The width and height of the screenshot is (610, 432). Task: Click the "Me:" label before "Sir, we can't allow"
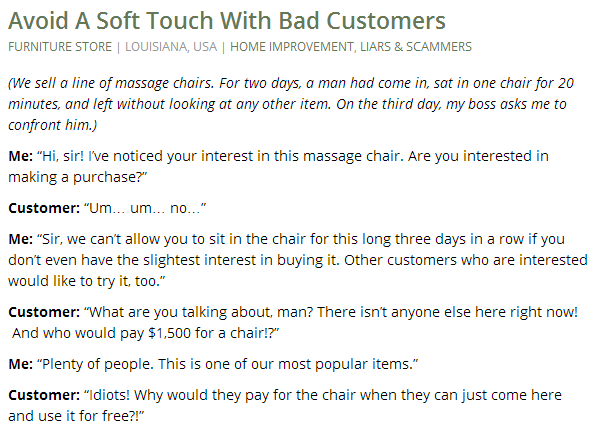point(20,241)
